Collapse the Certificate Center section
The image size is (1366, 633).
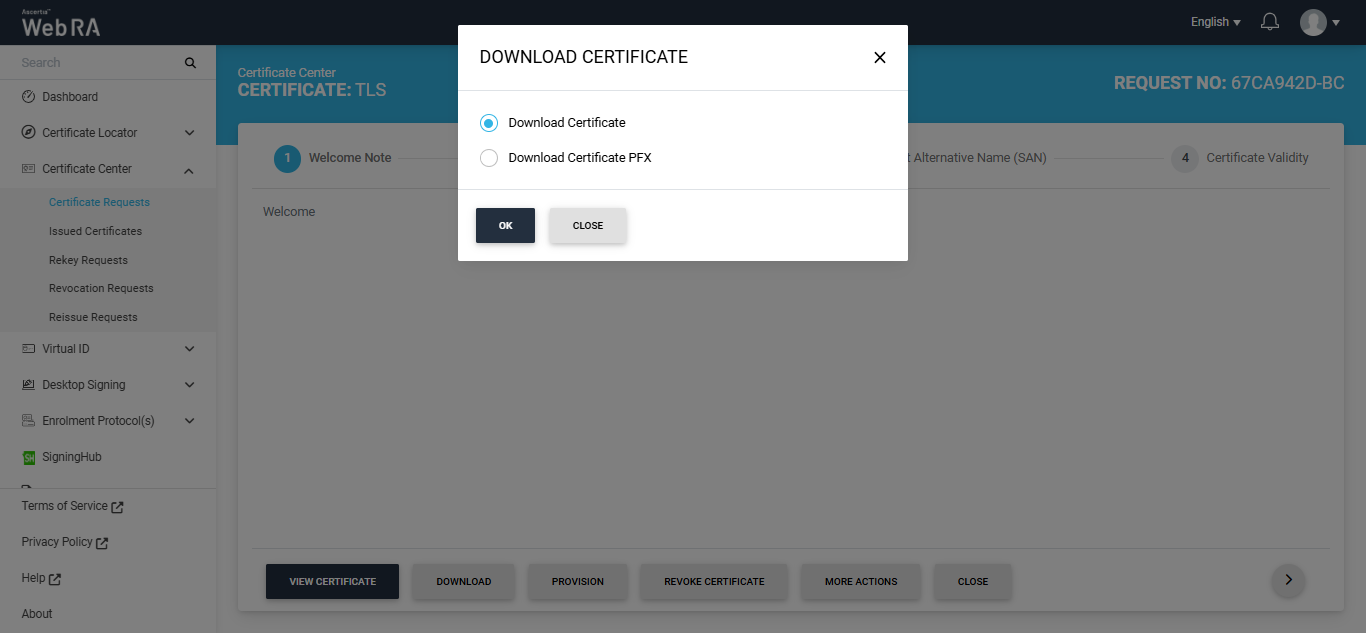pos(189,170)
